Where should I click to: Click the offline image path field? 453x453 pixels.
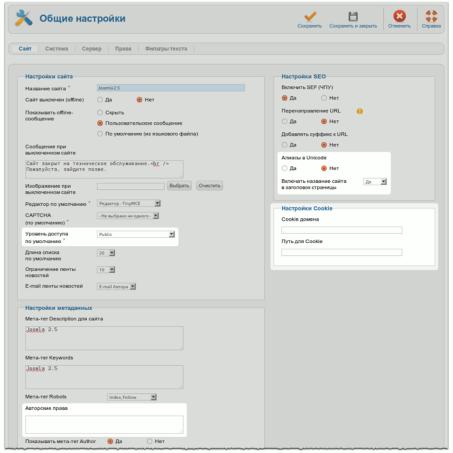click(130, 186)
